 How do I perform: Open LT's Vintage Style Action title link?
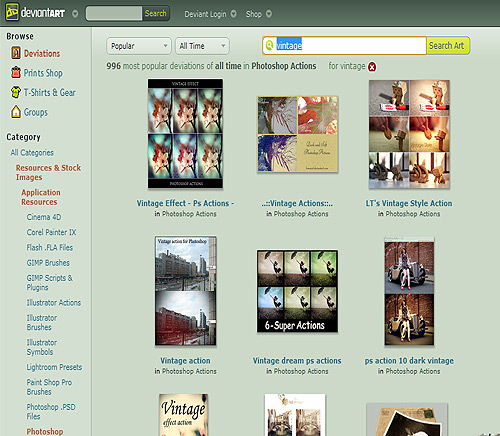point(409,203)
